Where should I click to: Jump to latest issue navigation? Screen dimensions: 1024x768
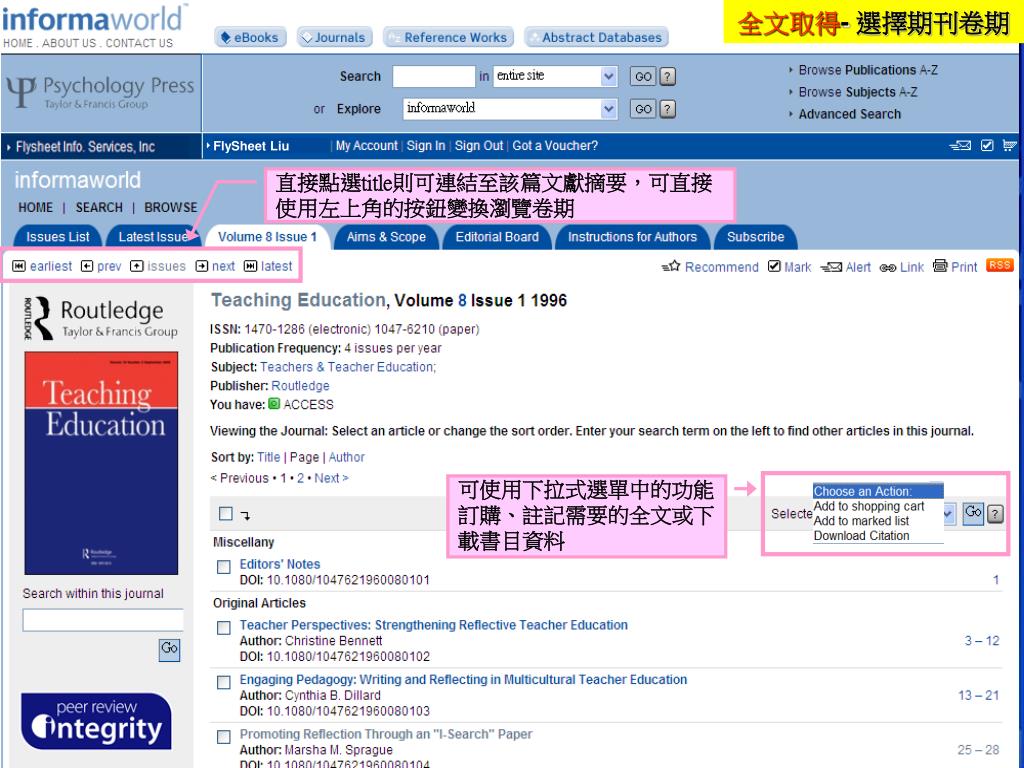[x=268, y=266]
